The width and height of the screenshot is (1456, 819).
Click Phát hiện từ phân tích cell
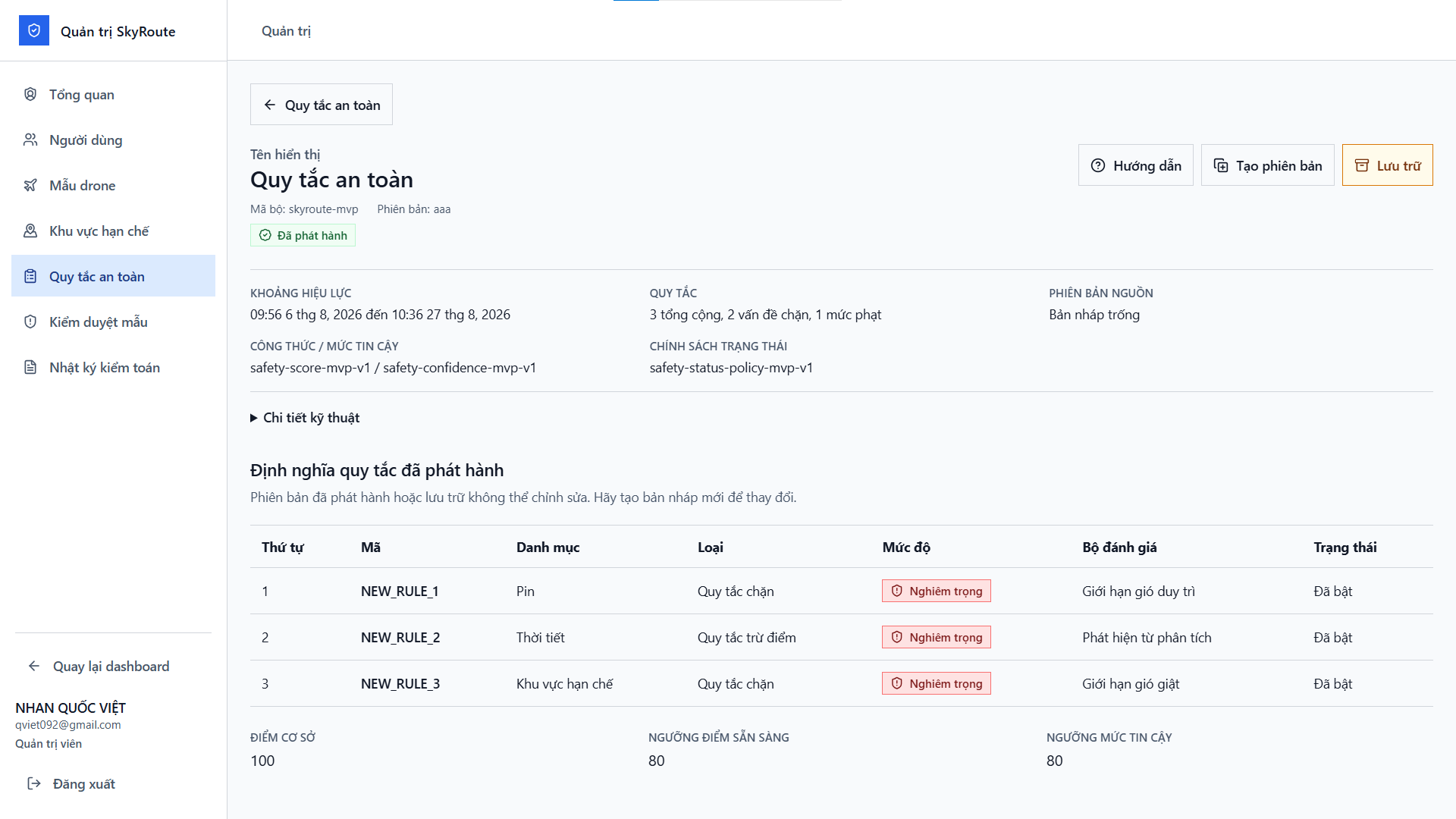tap(1147, 638)
